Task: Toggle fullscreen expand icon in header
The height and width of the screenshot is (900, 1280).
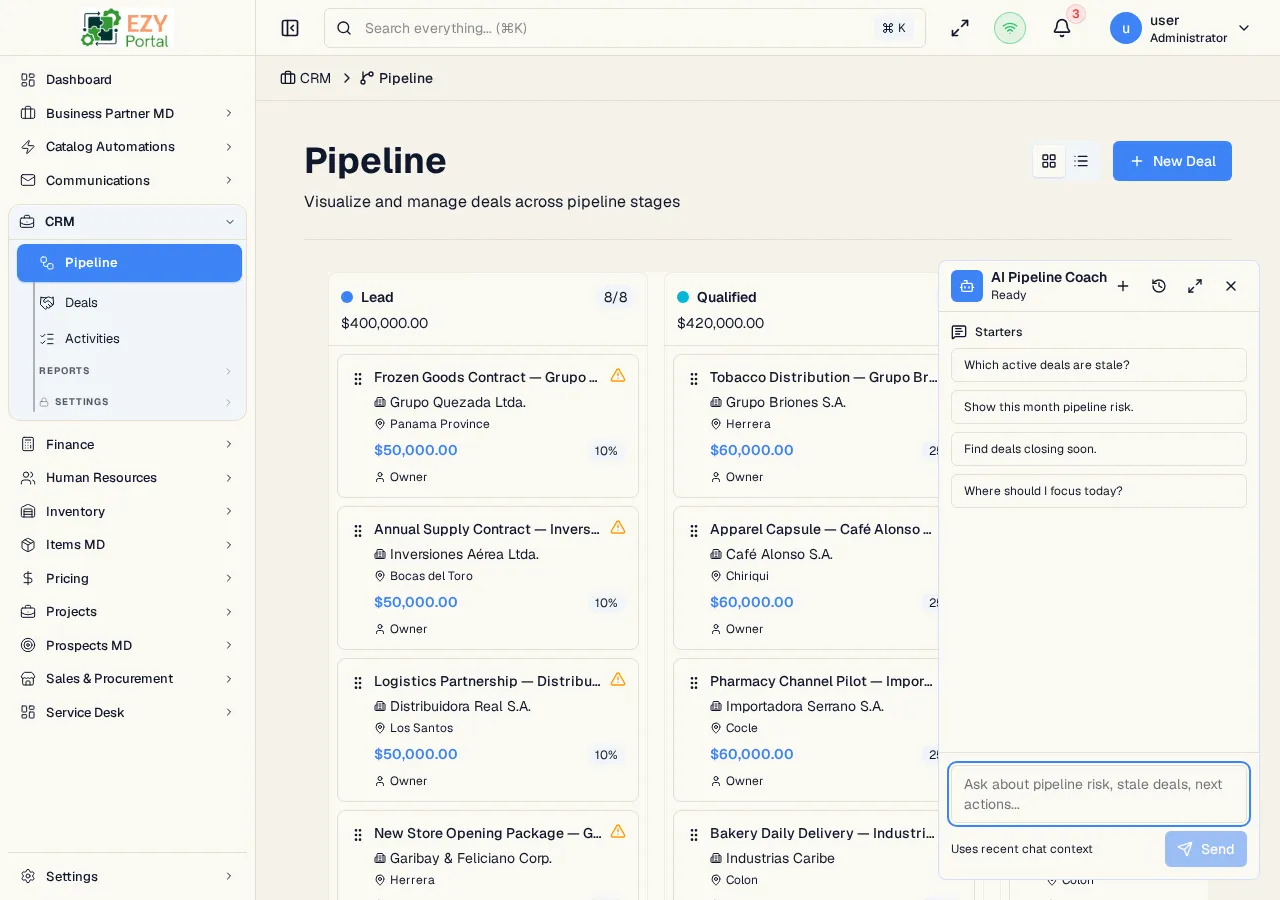Action: (960, 28)
